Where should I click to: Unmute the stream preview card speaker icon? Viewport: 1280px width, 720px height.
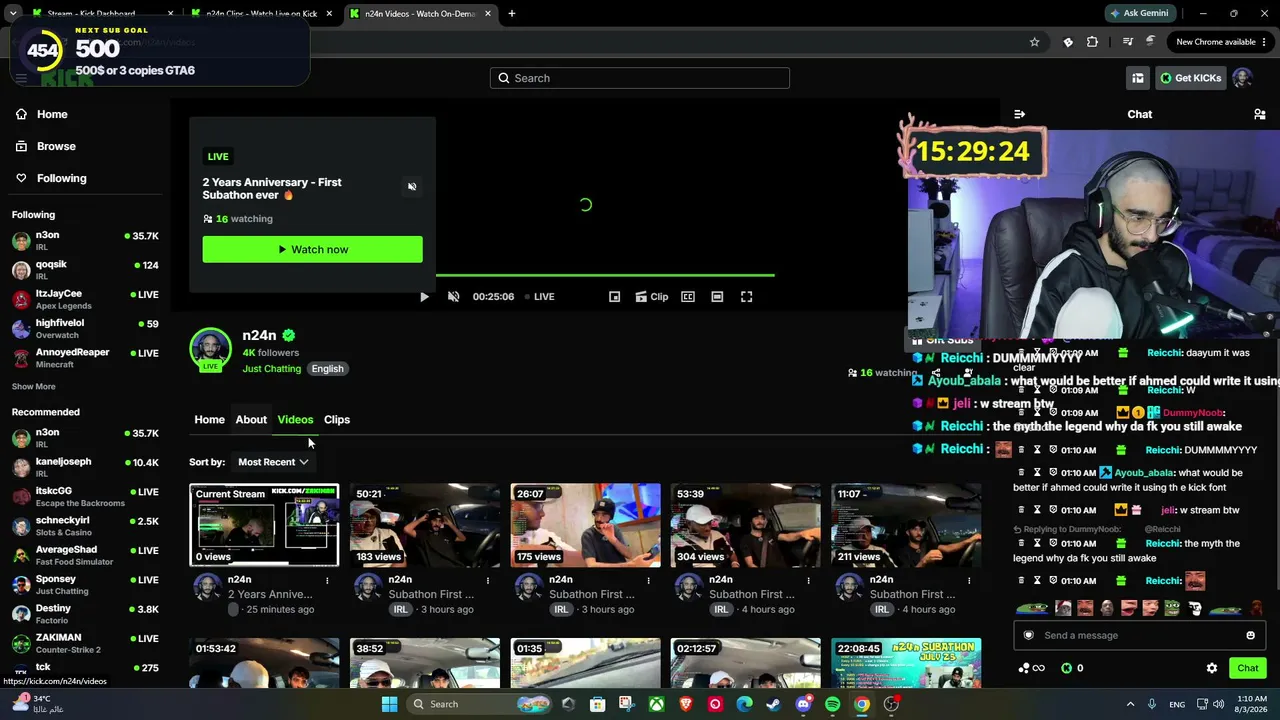coord(412,187)
